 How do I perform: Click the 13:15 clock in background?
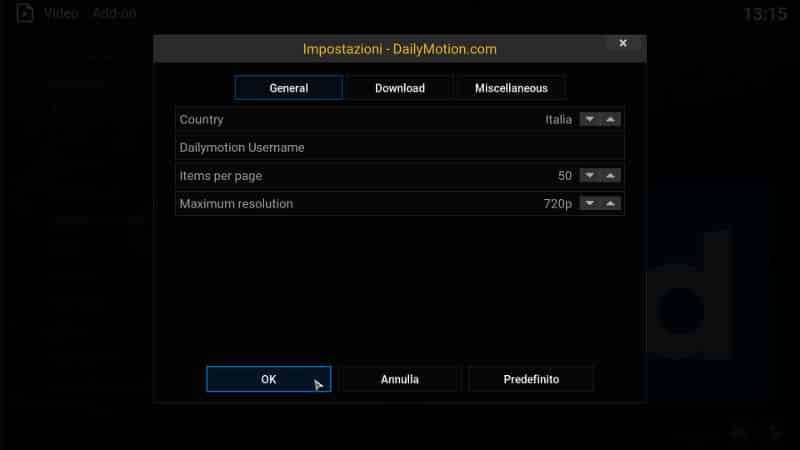tap(765, 14)
